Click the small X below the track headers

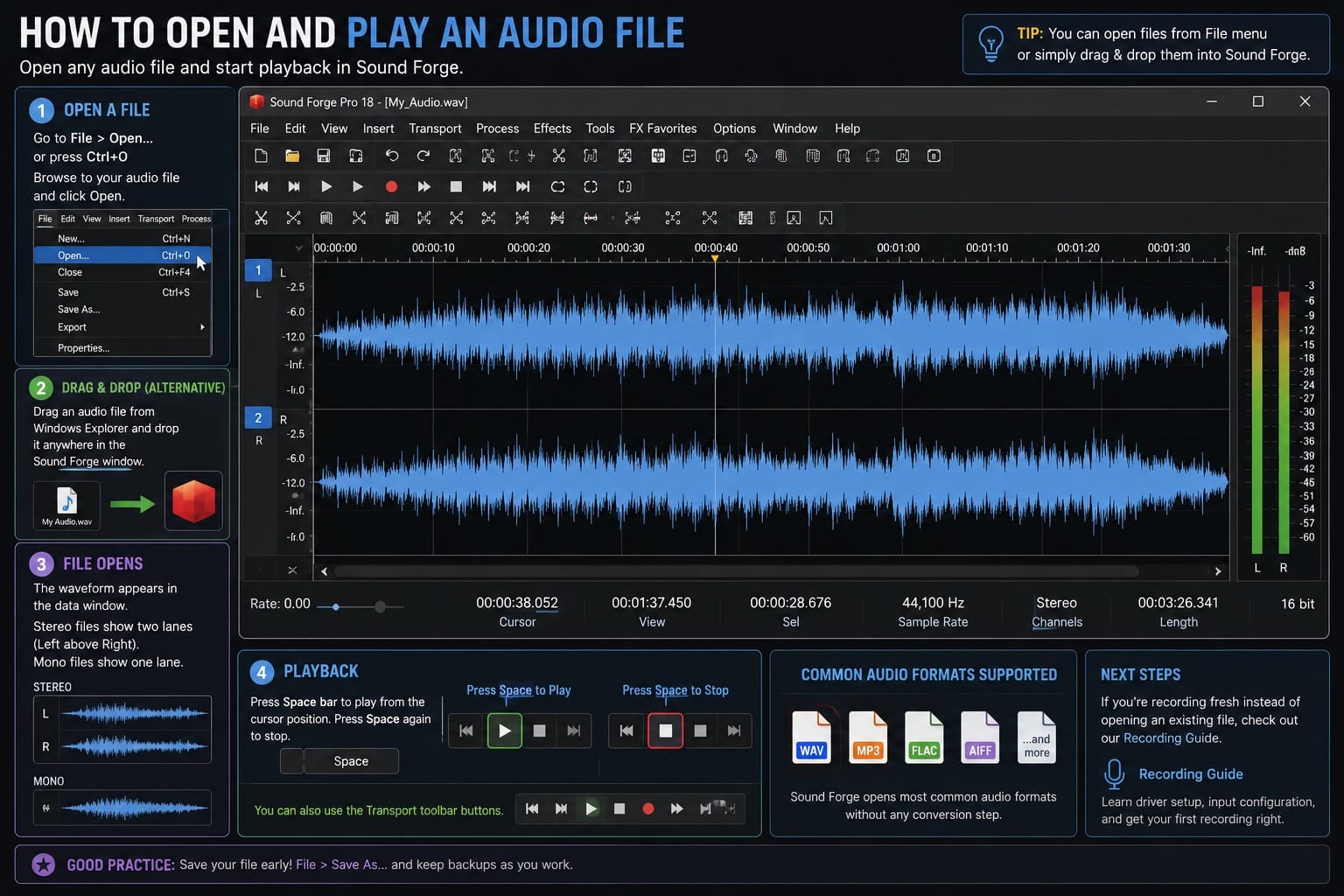(292, 570)
